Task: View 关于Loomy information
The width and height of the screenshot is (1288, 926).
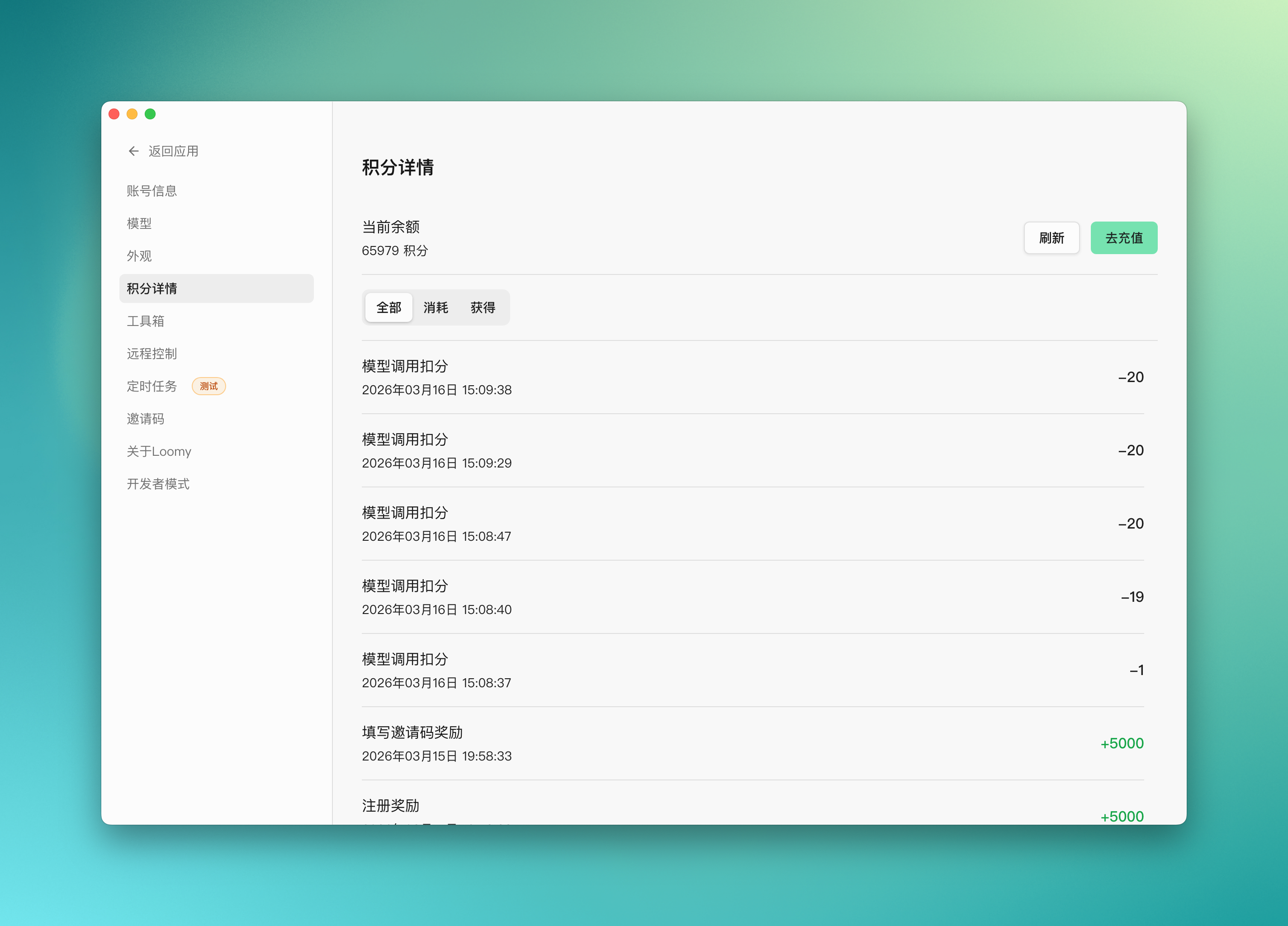Action: (x=158, y=451)
